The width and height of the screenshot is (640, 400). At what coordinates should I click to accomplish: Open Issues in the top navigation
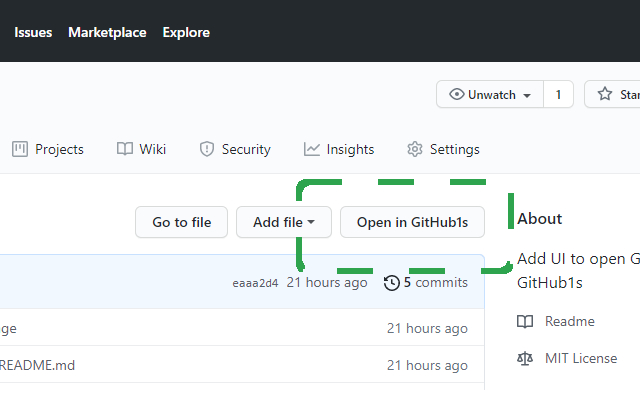click(33, 32)
